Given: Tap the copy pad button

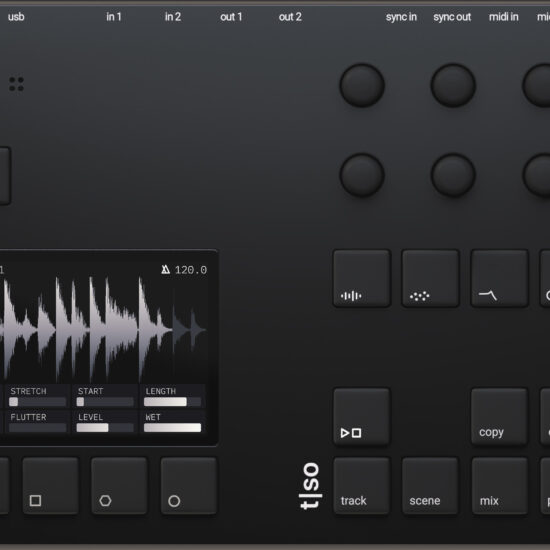Looking at the screenshot, I should tap(499, 416).
